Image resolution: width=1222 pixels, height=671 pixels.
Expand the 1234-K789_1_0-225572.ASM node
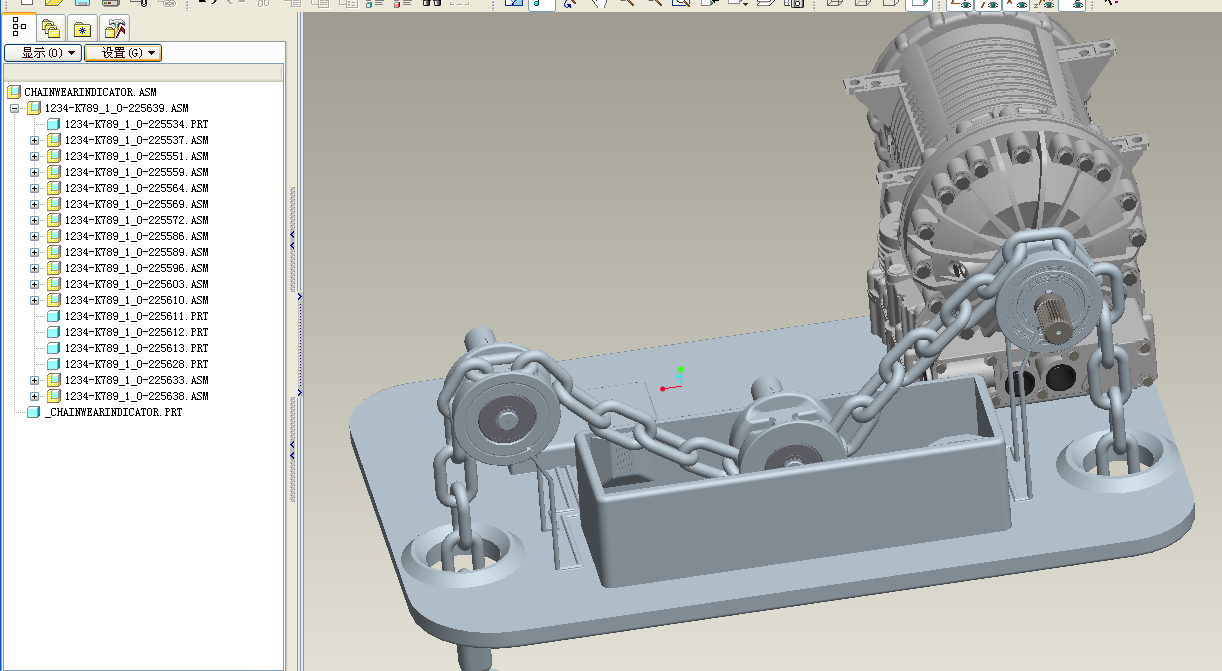34,220
